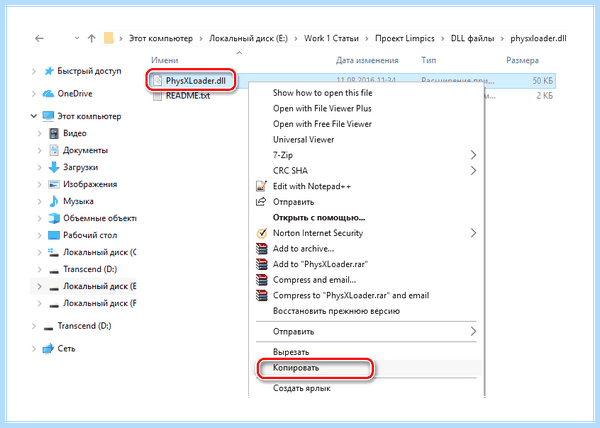Image resolution: width=600 pixels, height=428 pixels.
Task: Click the Изображения pictures icon
Action: [x=54, y=184]
